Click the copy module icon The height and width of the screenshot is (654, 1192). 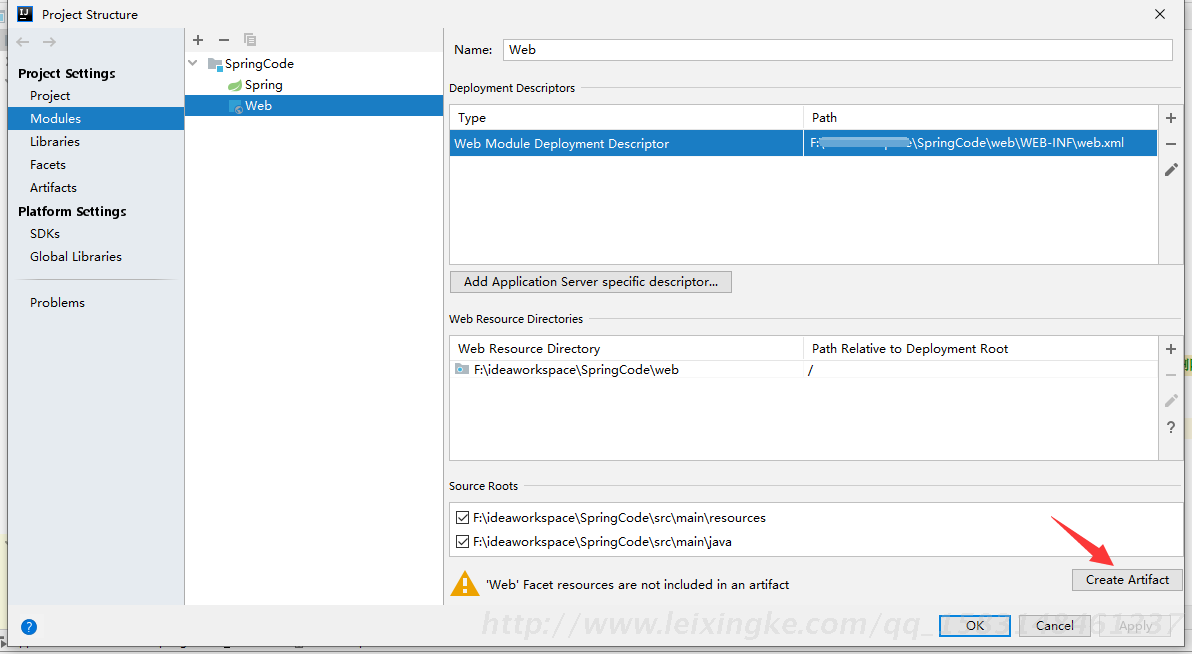point(250,40)
